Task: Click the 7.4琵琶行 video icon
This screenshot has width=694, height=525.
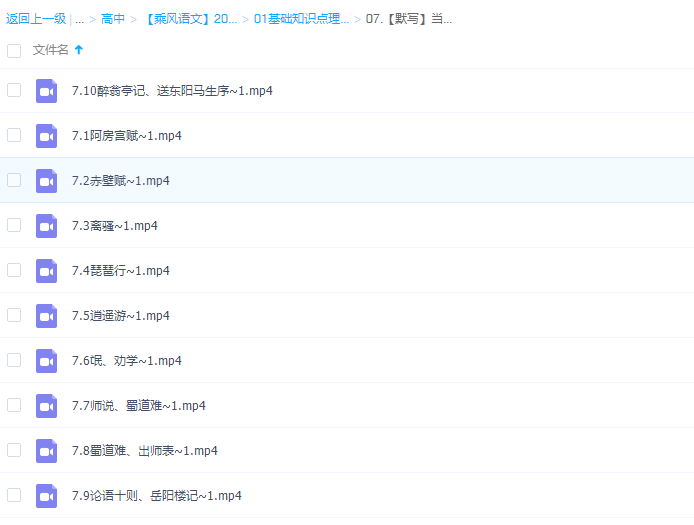Action: click(x=46, y=271)
